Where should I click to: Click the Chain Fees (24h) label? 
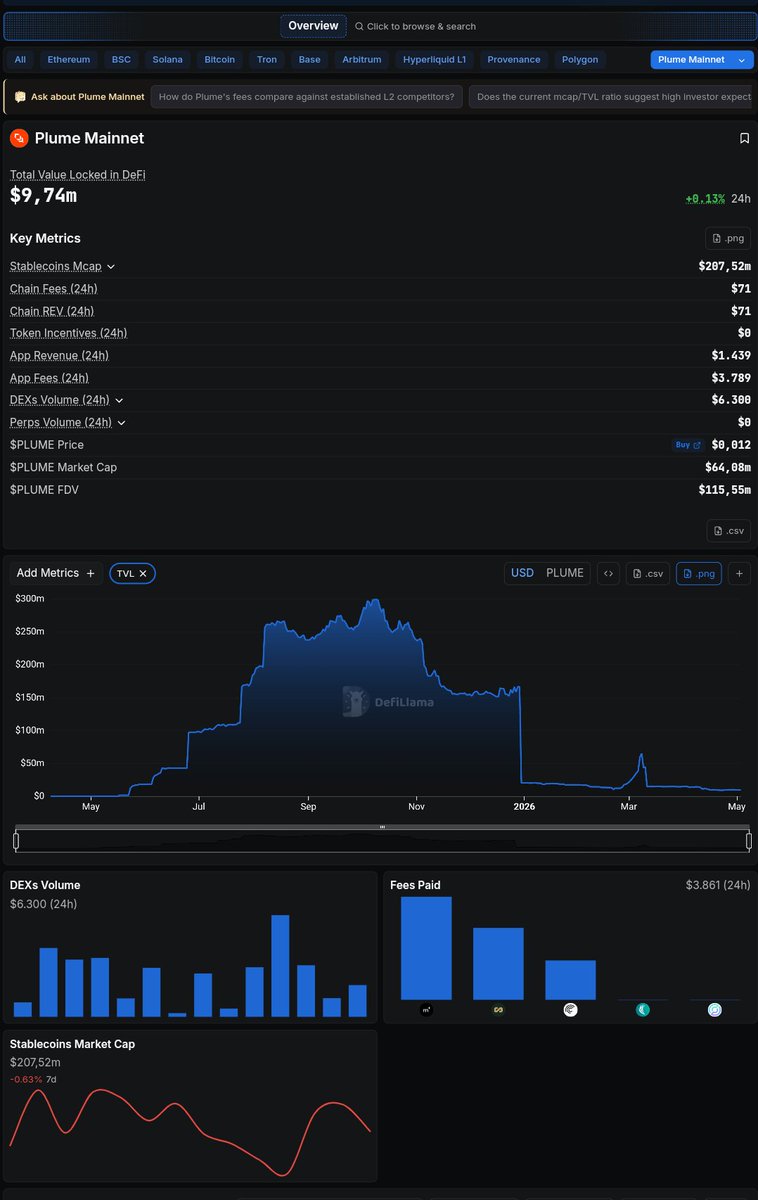click(x=54, y=289)
